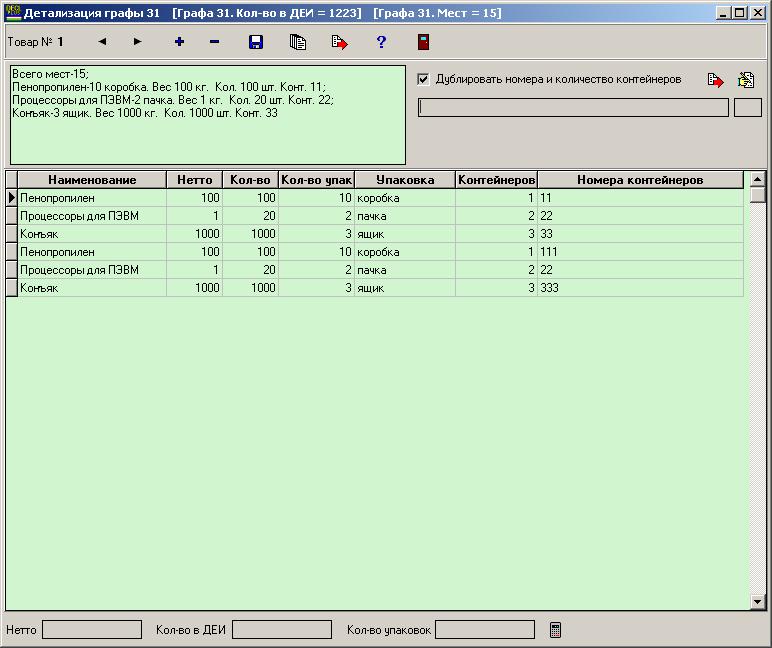Add a row with the plus icon
Screen dimensions: 772x648
(x=179, y=42)
